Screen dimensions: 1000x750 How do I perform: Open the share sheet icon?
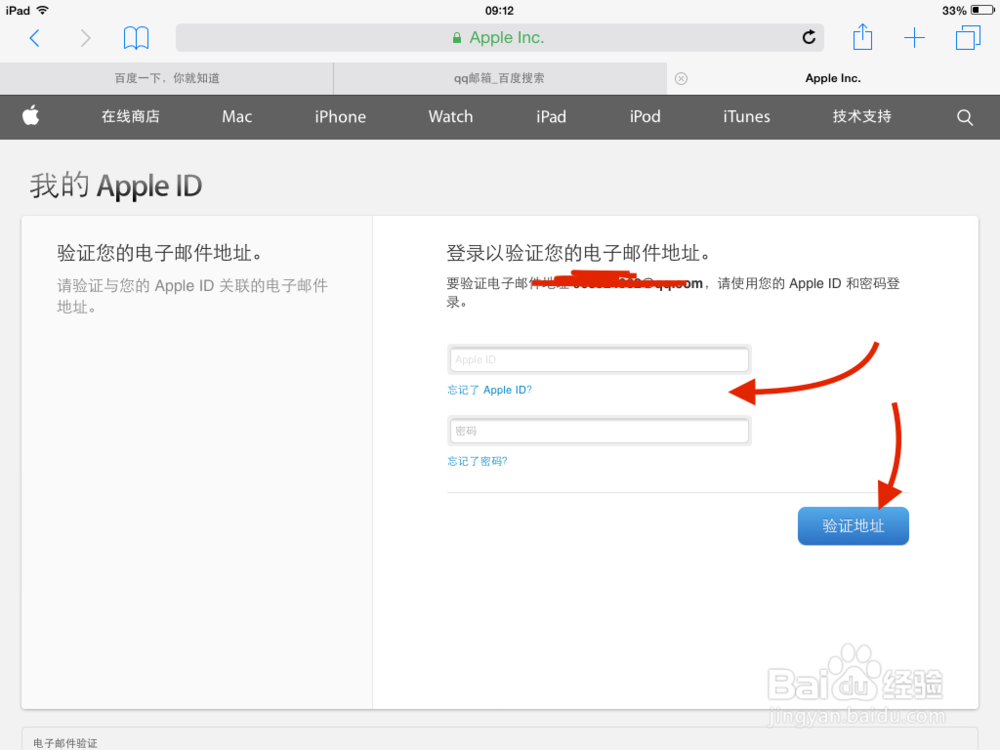(x=862, y=37)
